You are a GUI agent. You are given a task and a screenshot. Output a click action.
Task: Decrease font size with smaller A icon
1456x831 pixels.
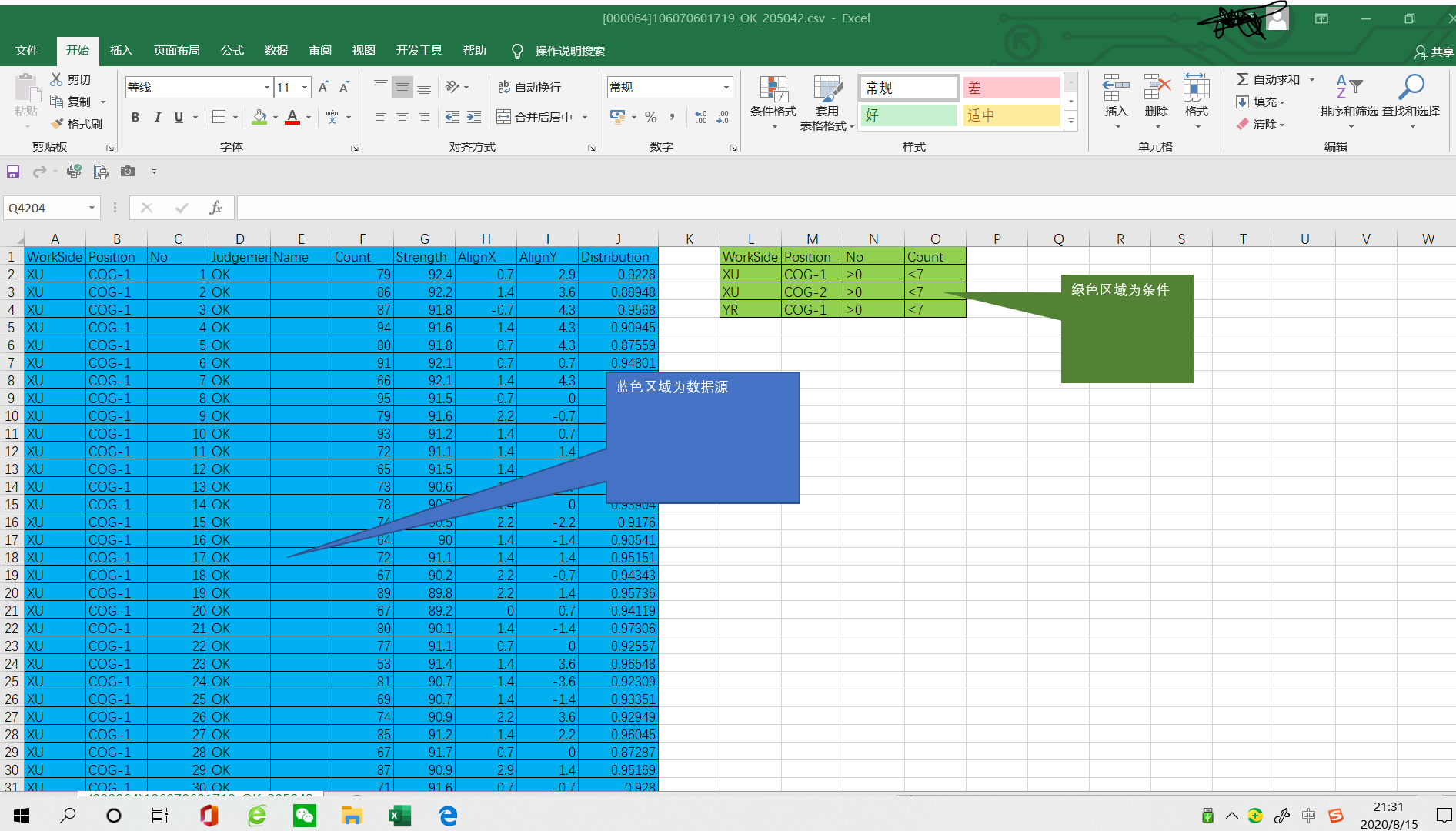coord(344,87)
